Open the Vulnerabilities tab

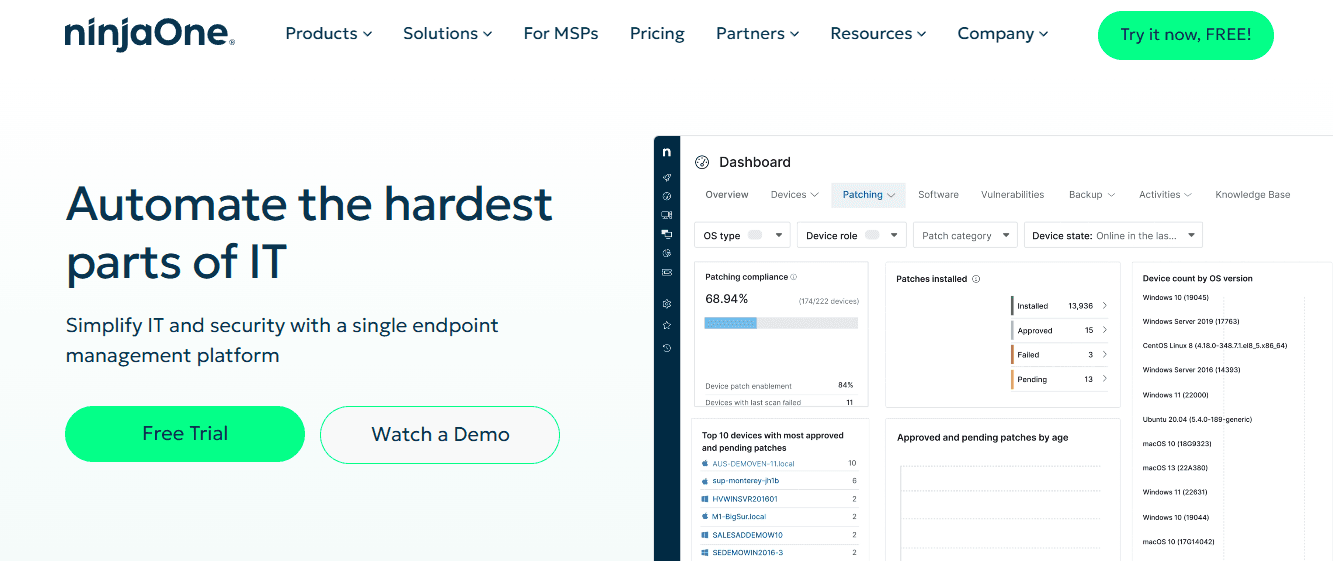click(1013, 195)
